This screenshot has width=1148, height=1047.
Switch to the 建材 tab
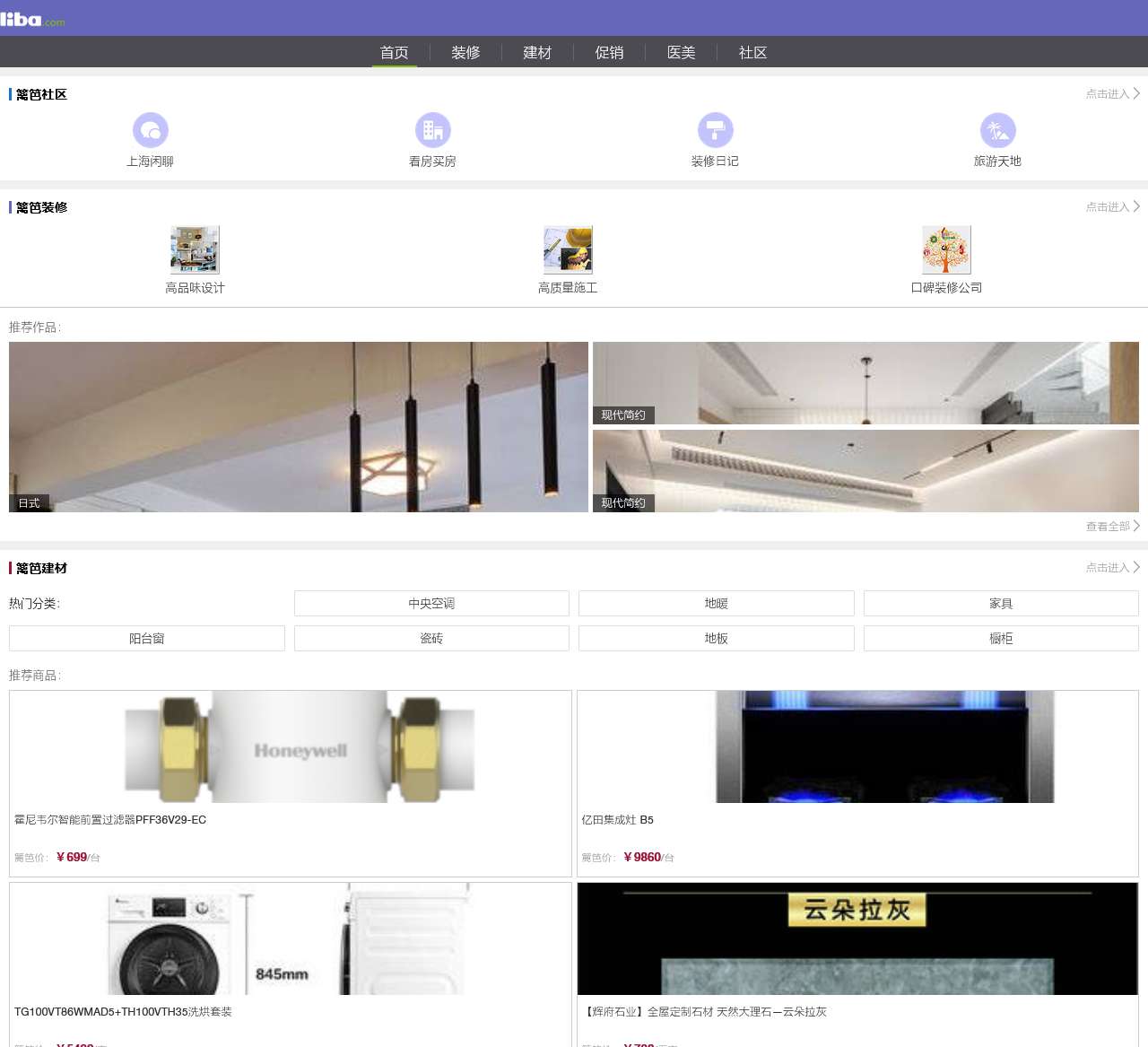536,53
